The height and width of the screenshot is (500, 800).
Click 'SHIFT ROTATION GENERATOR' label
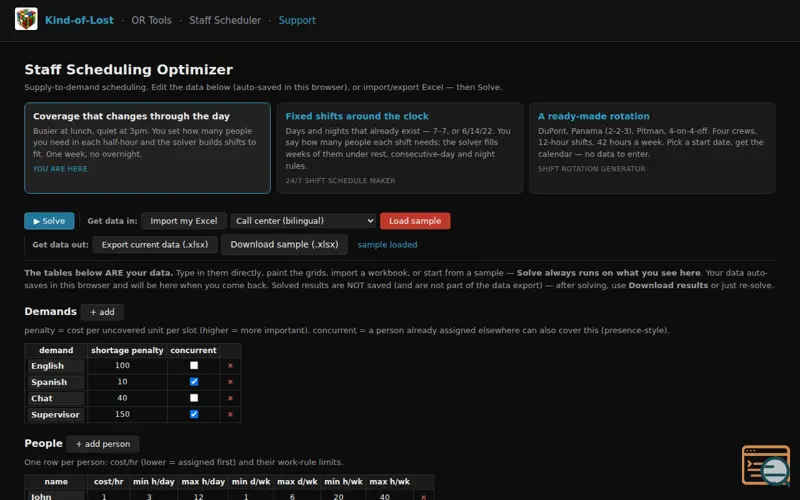coord(591,169)
